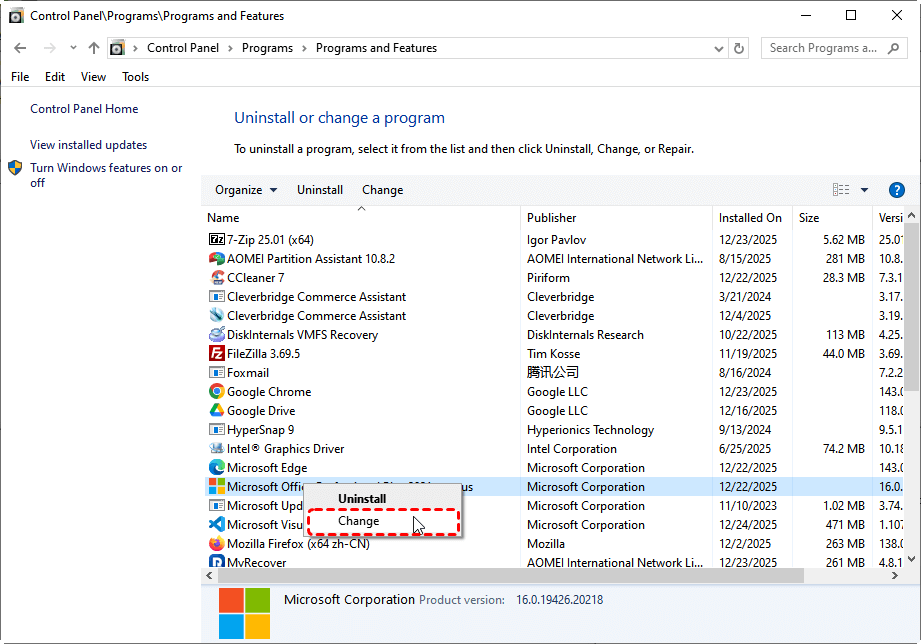Select the Google Chrome icon

pos(217,392)
